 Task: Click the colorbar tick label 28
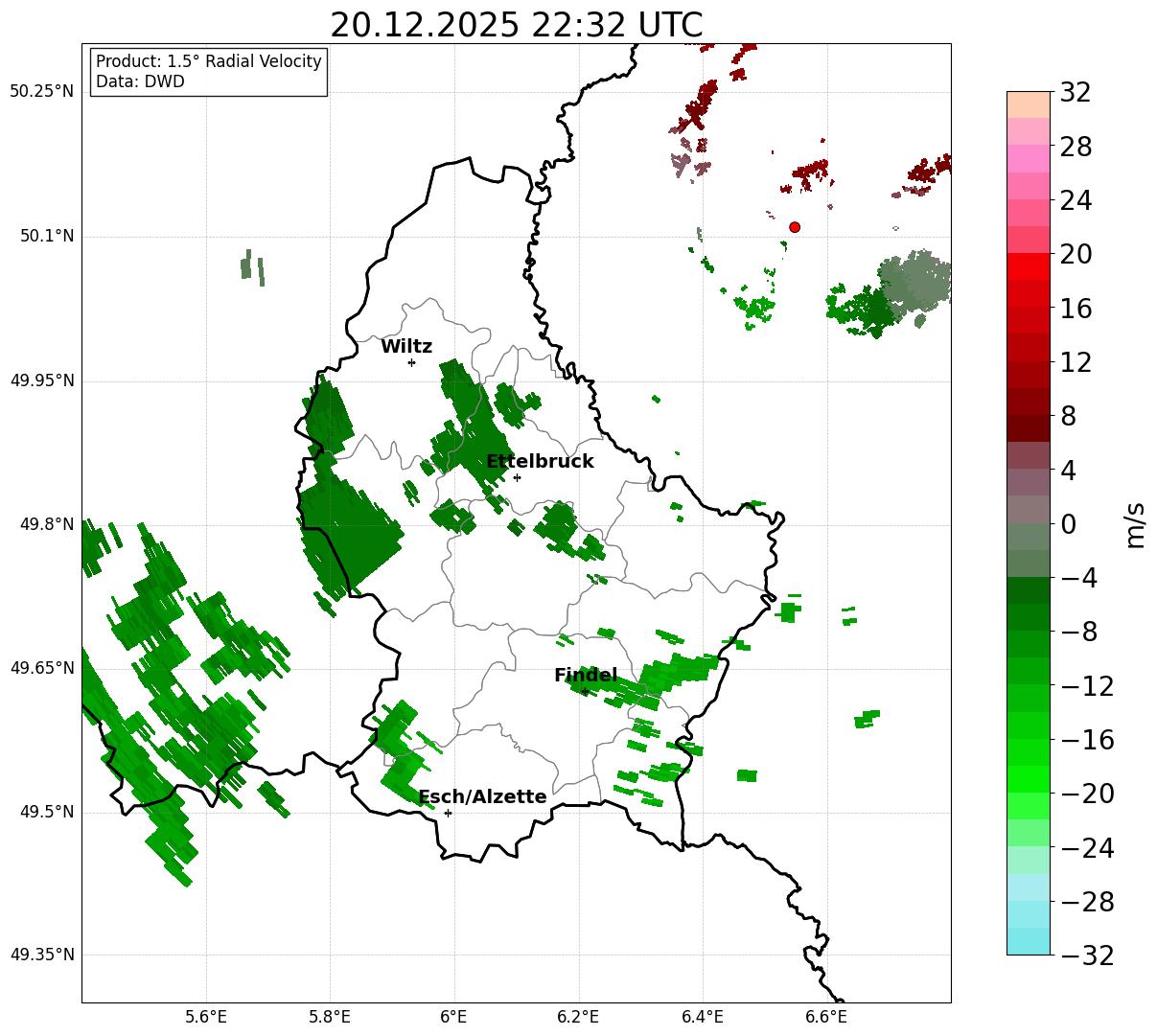1076,147
